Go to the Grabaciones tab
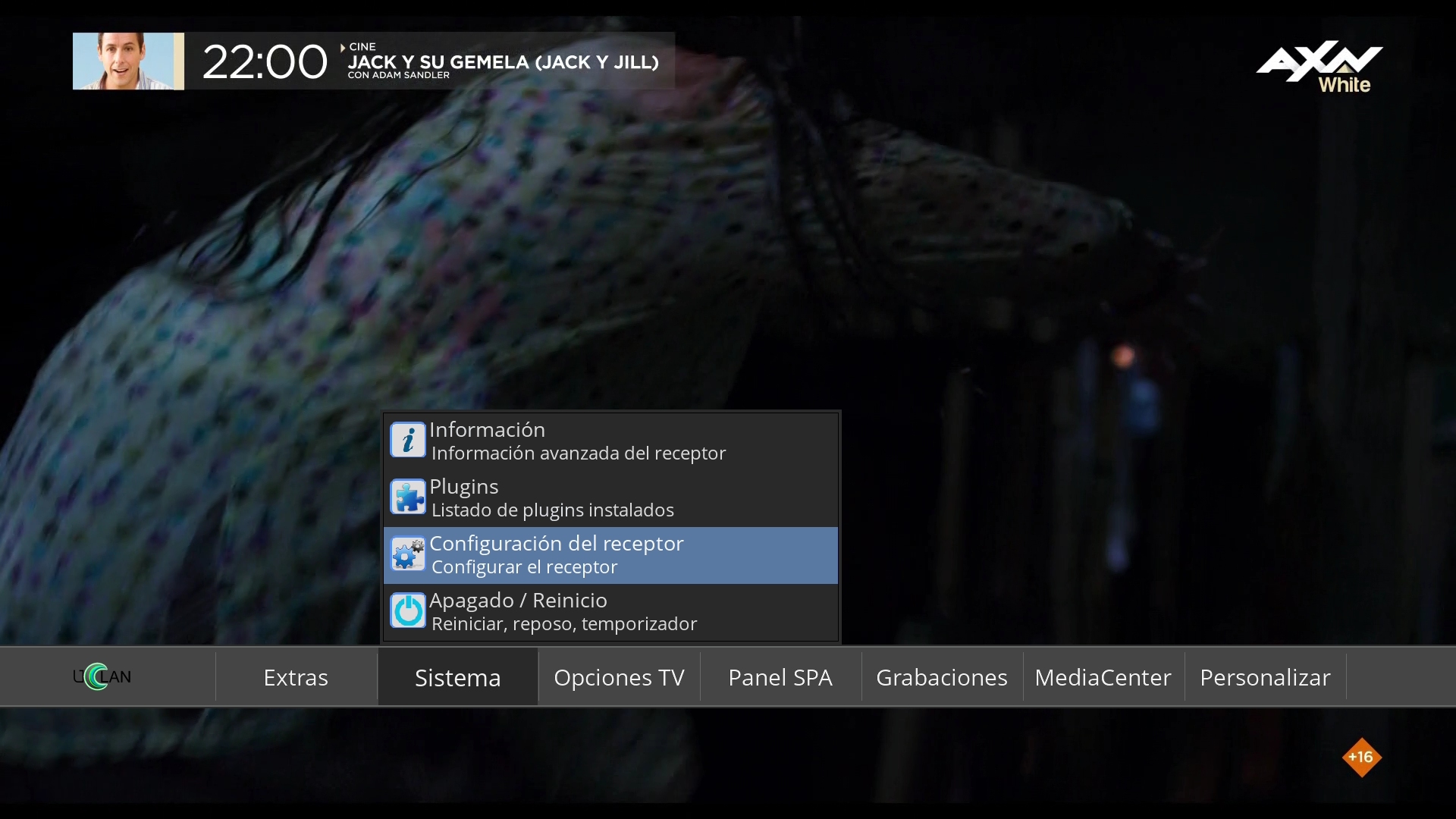Viewport: 1456px width, 819px height. pyautogui.click(x=941, y=677)
